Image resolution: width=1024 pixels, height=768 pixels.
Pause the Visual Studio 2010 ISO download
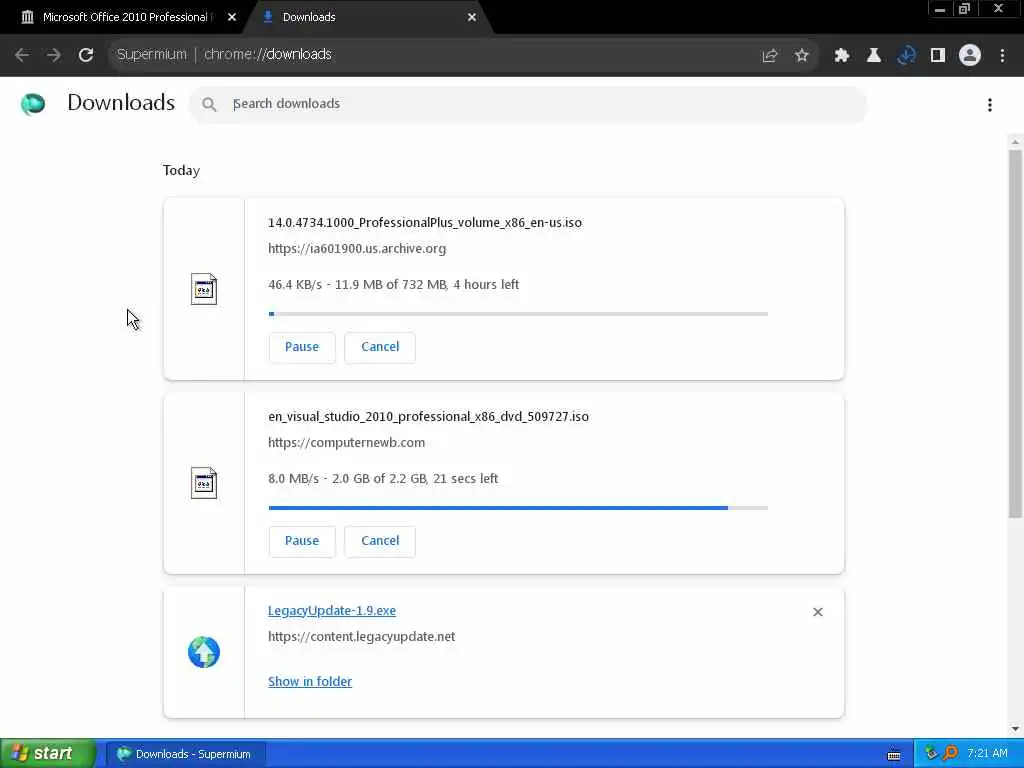tap(302, 541)
